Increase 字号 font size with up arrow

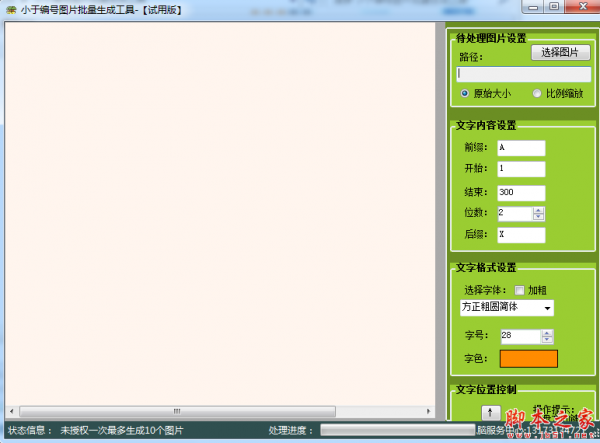pyautogui.click(x=547, y=333)
